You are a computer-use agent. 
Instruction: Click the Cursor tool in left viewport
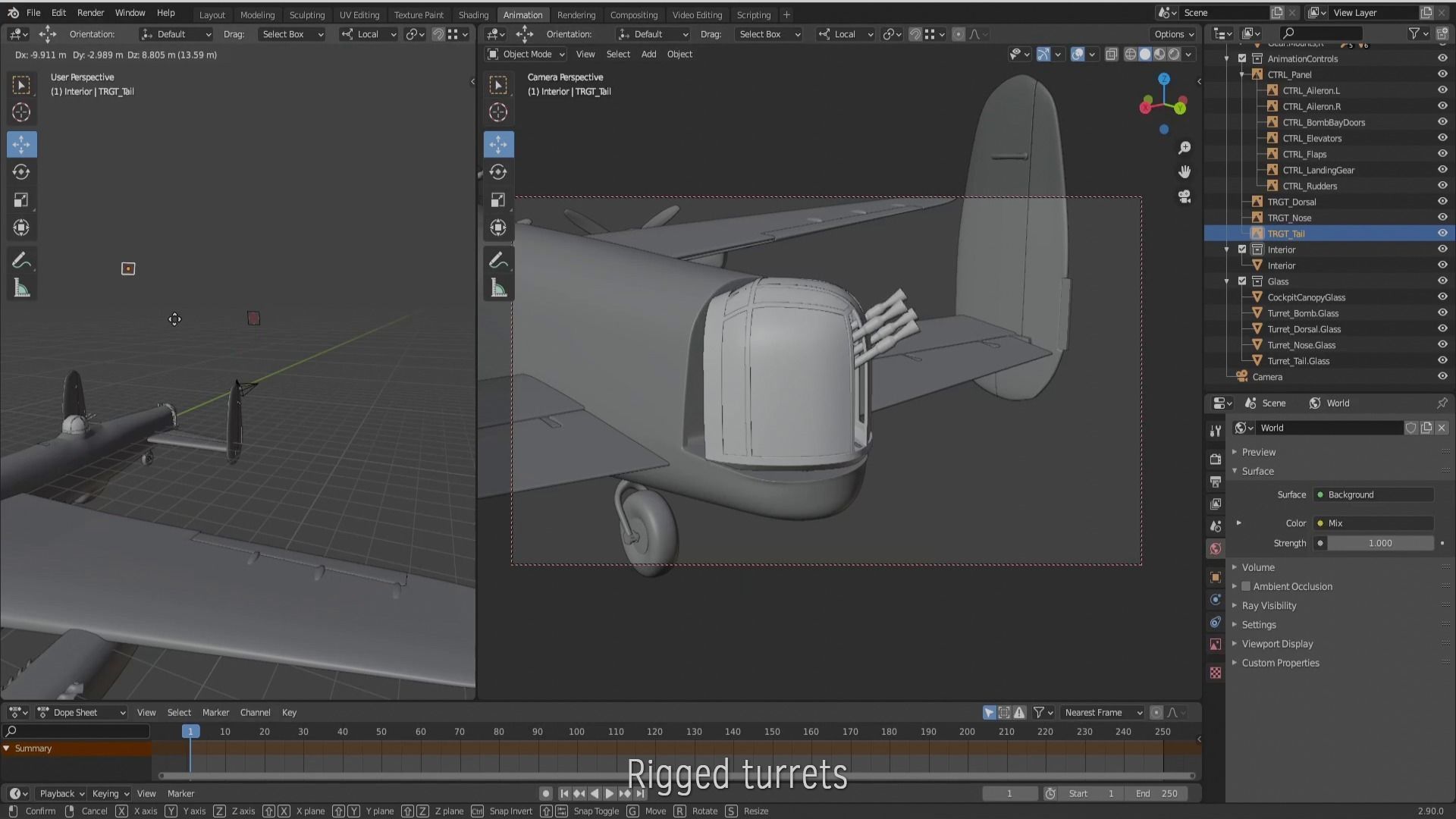pyautogui.click(x=21, y=112)
